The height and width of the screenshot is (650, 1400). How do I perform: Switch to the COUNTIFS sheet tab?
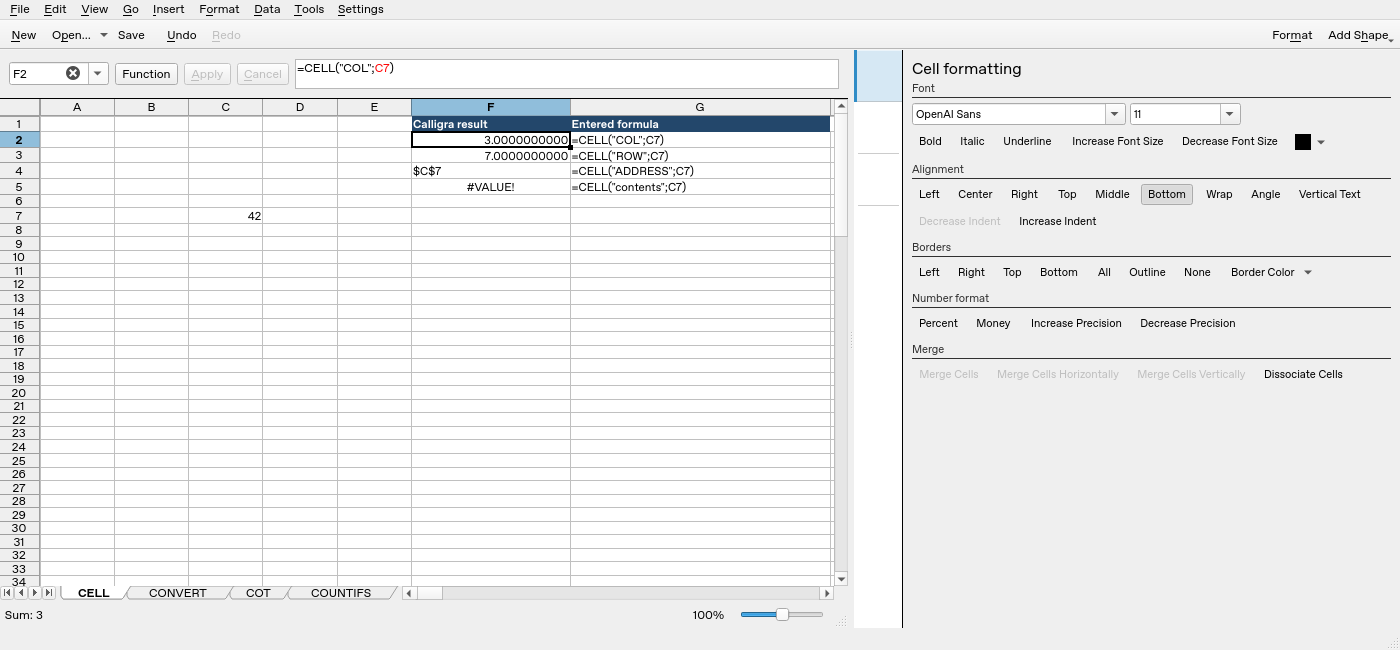point(341,593)
